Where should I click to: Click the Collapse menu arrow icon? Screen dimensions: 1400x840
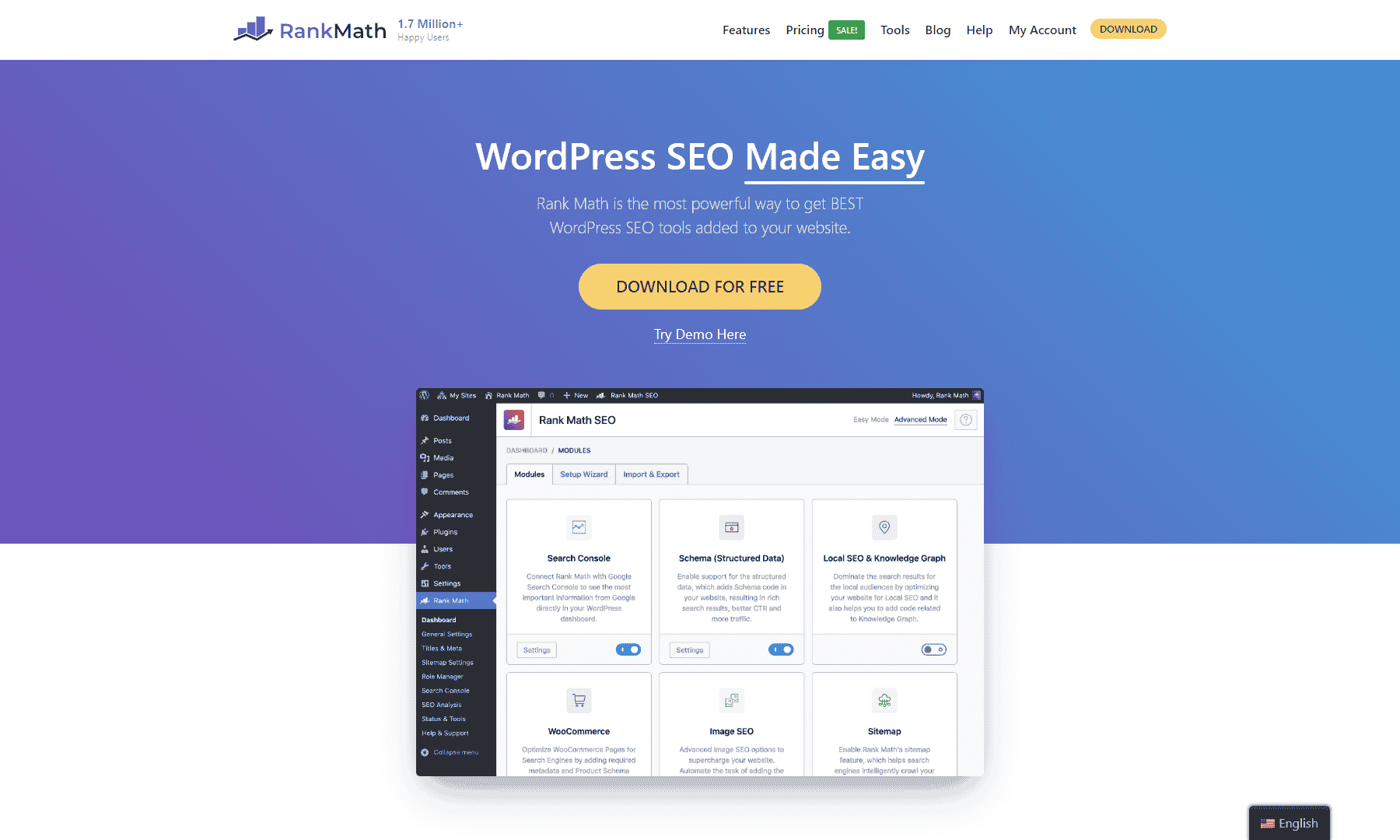425,752
